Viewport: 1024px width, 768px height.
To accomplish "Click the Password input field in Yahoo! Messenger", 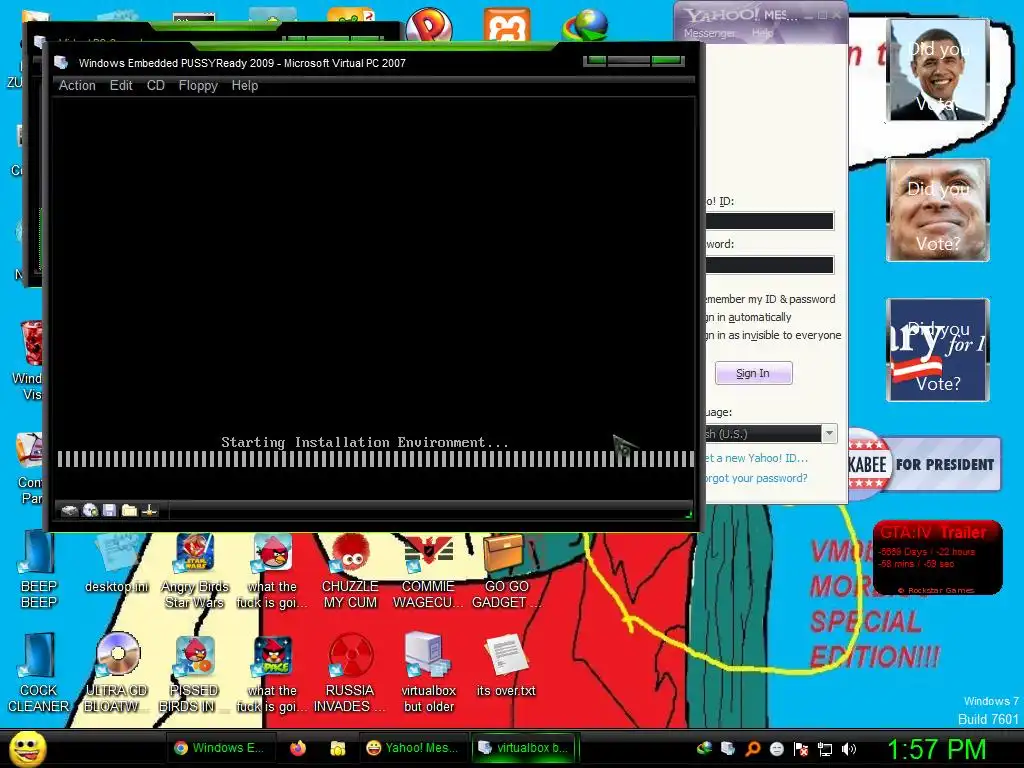I will [x=769, y=264].
